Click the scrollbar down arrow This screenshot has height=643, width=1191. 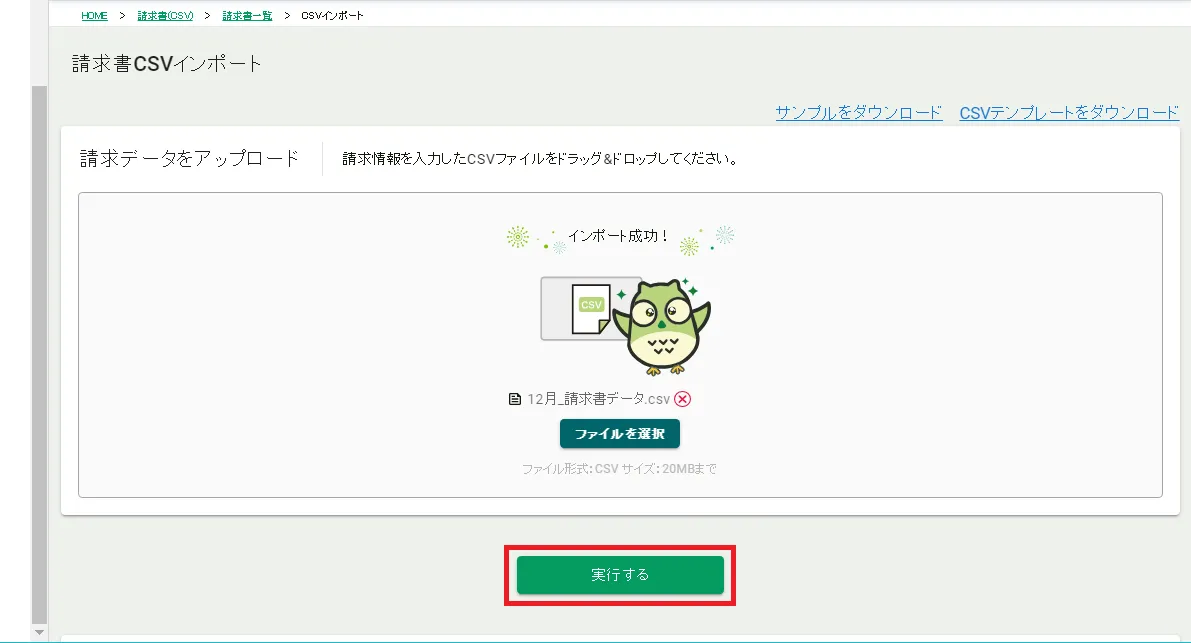(39, 632)
